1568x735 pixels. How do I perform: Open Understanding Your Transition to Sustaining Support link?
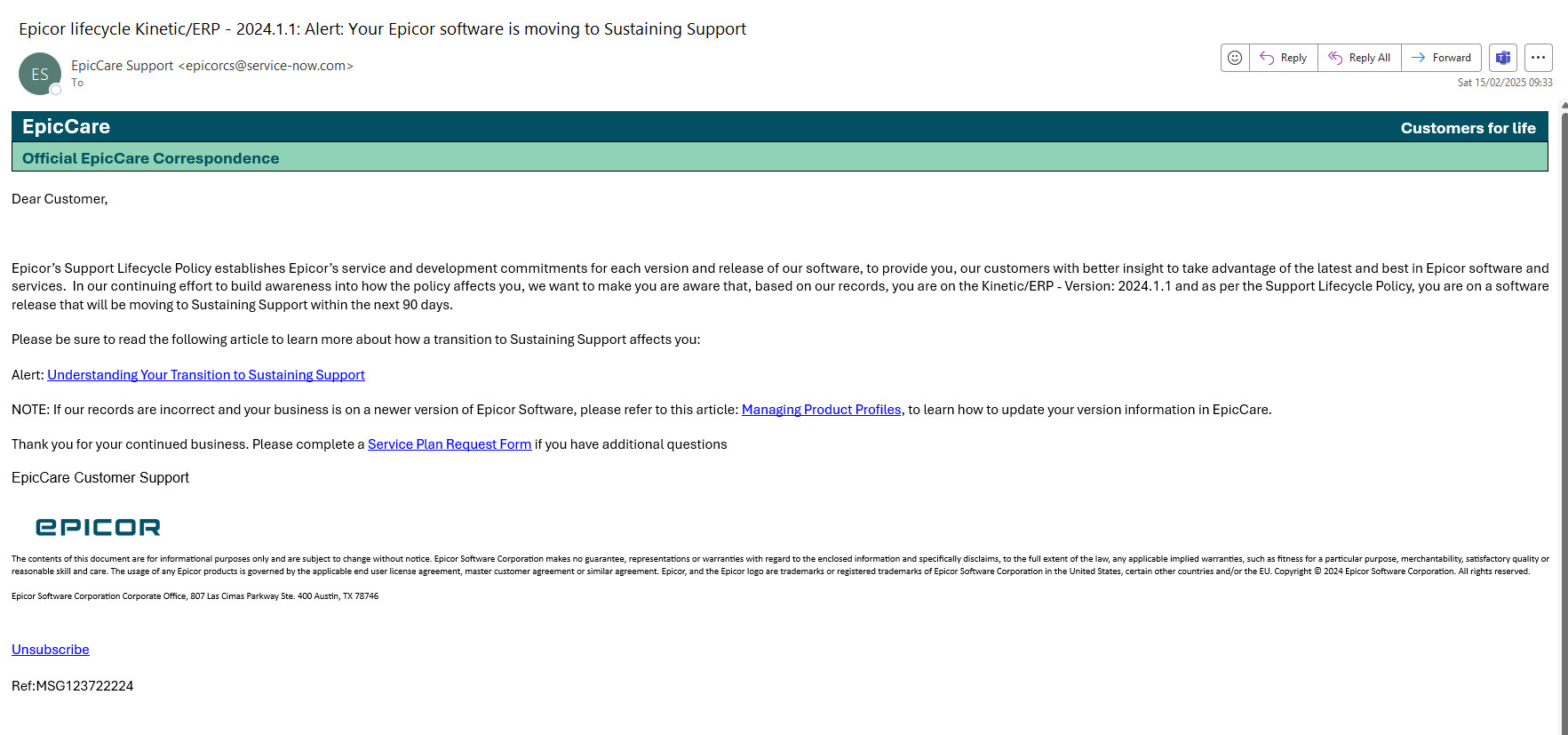point(206,375)
